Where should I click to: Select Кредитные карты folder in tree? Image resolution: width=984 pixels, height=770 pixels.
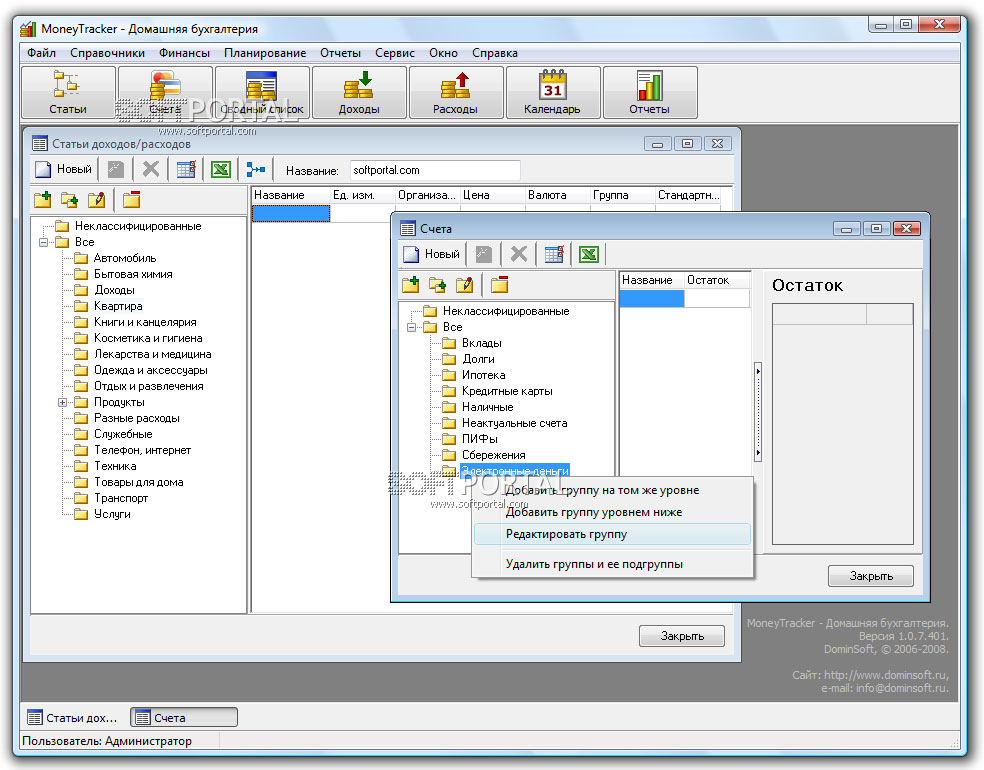[x=506, y=391]
